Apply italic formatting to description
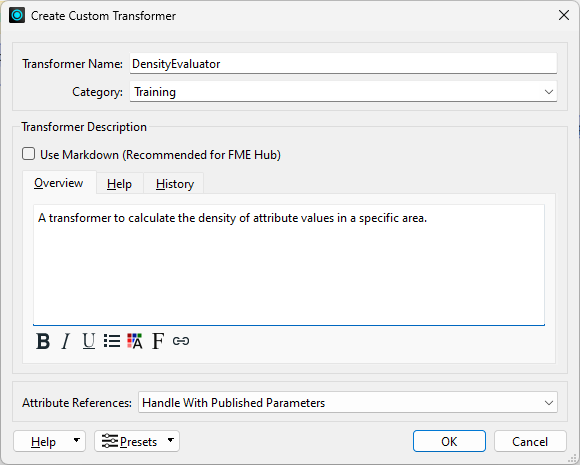Viewport: 580px width, 465px height. pos(65,341)
